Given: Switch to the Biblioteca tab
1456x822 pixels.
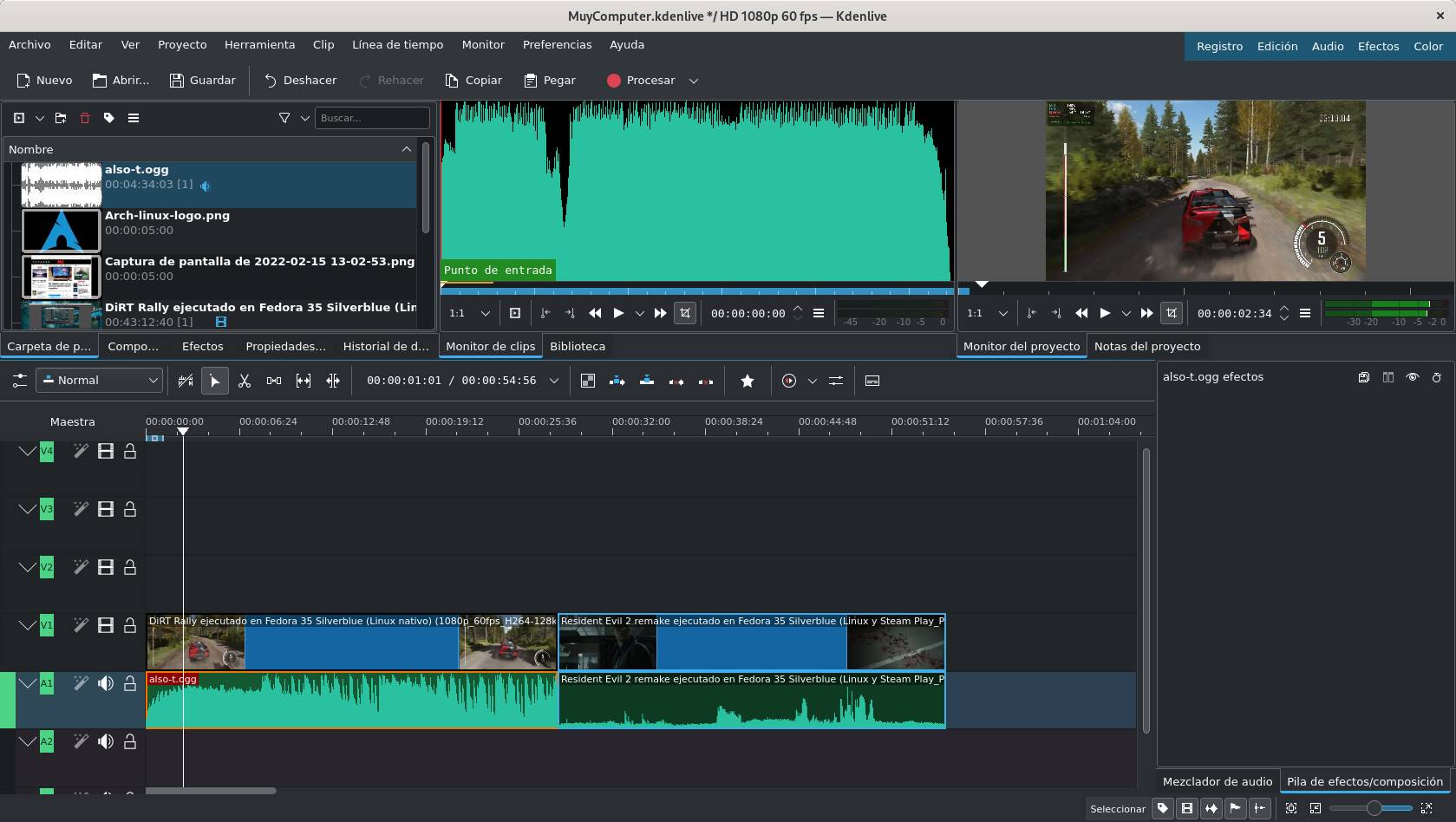Looking at the screenshot, I should [578, 346].
